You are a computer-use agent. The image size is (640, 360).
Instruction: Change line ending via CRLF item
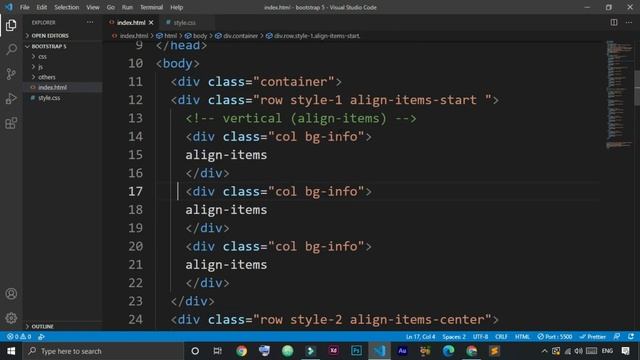coord(501,337)
